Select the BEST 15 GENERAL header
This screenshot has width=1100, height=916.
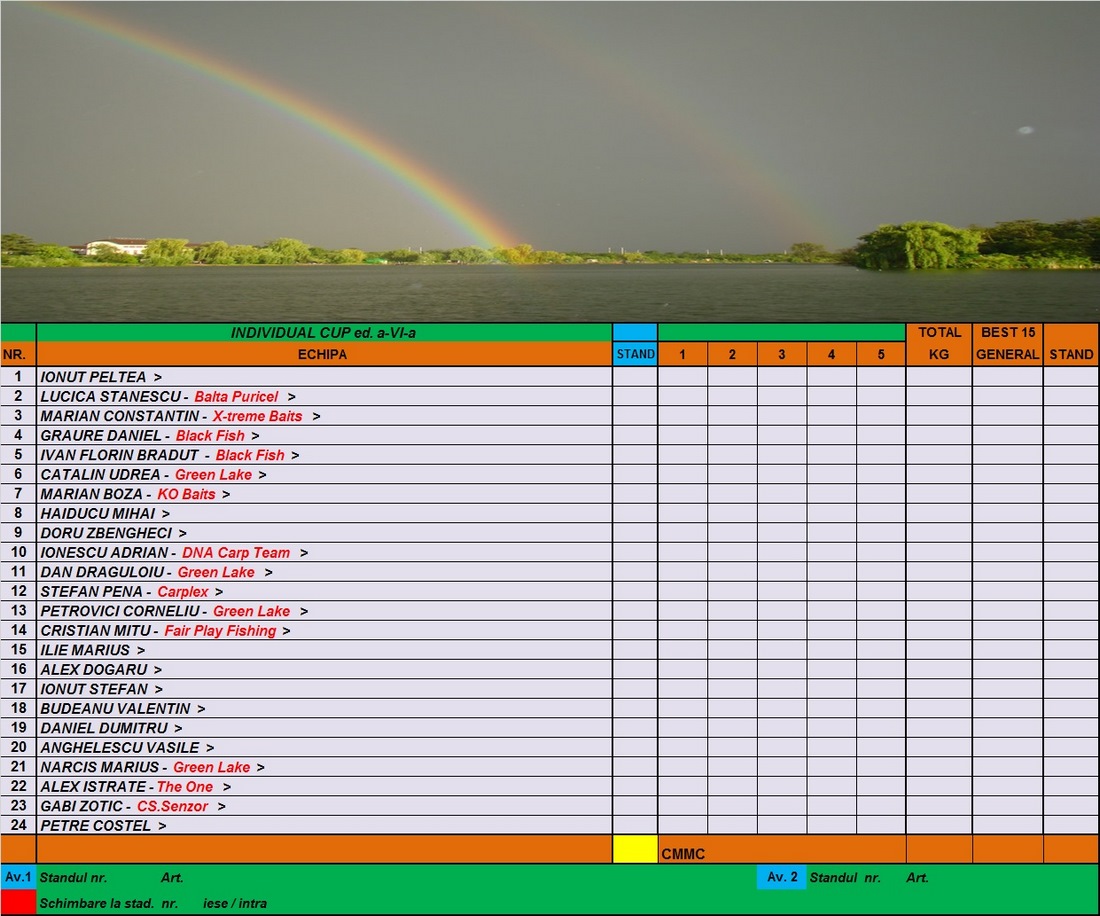click(x=1007, y=343)
